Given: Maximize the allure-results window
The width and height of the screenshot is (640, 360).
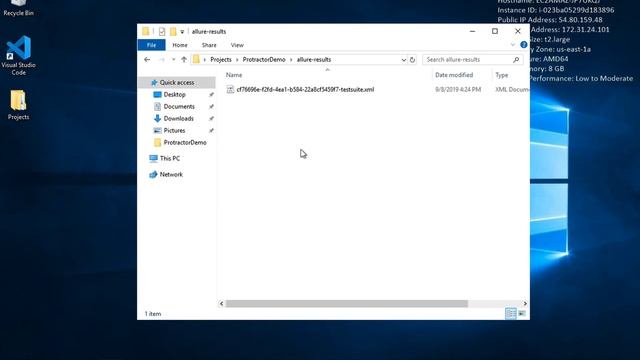Looking at the screenshot, I should pyautogui.click(x=495, y=31).
